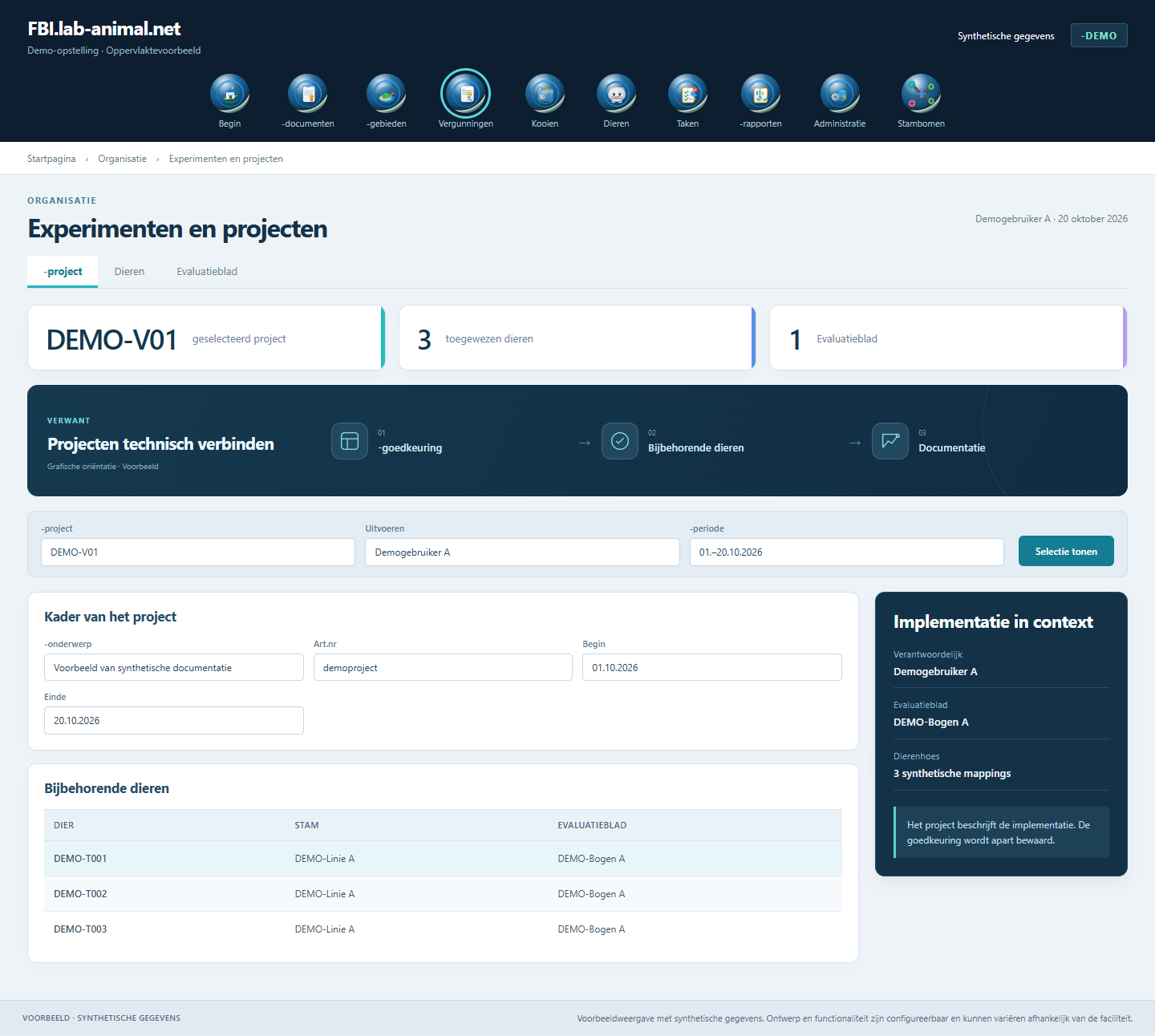Click 3 synthetische mappings text
Viewport: 1155px width, 1036px height.
pos(952,773)
